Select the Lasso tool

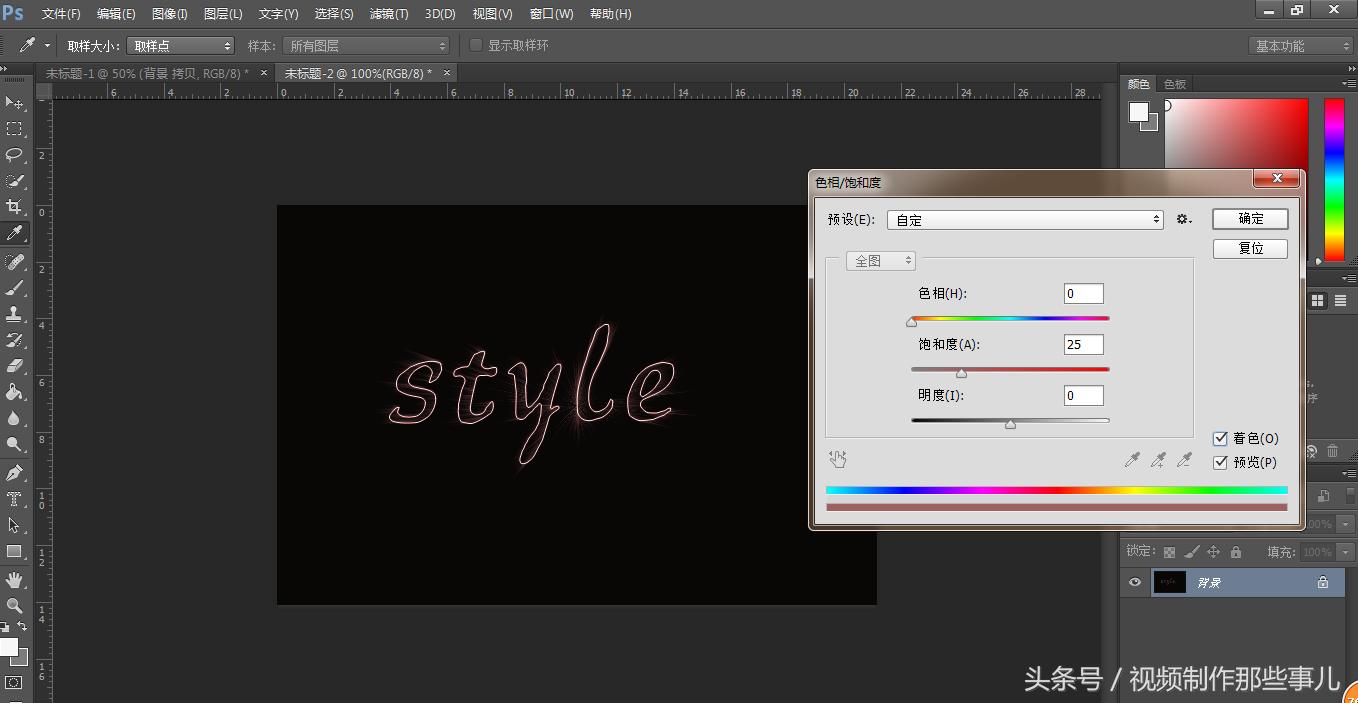pos(14,155)
